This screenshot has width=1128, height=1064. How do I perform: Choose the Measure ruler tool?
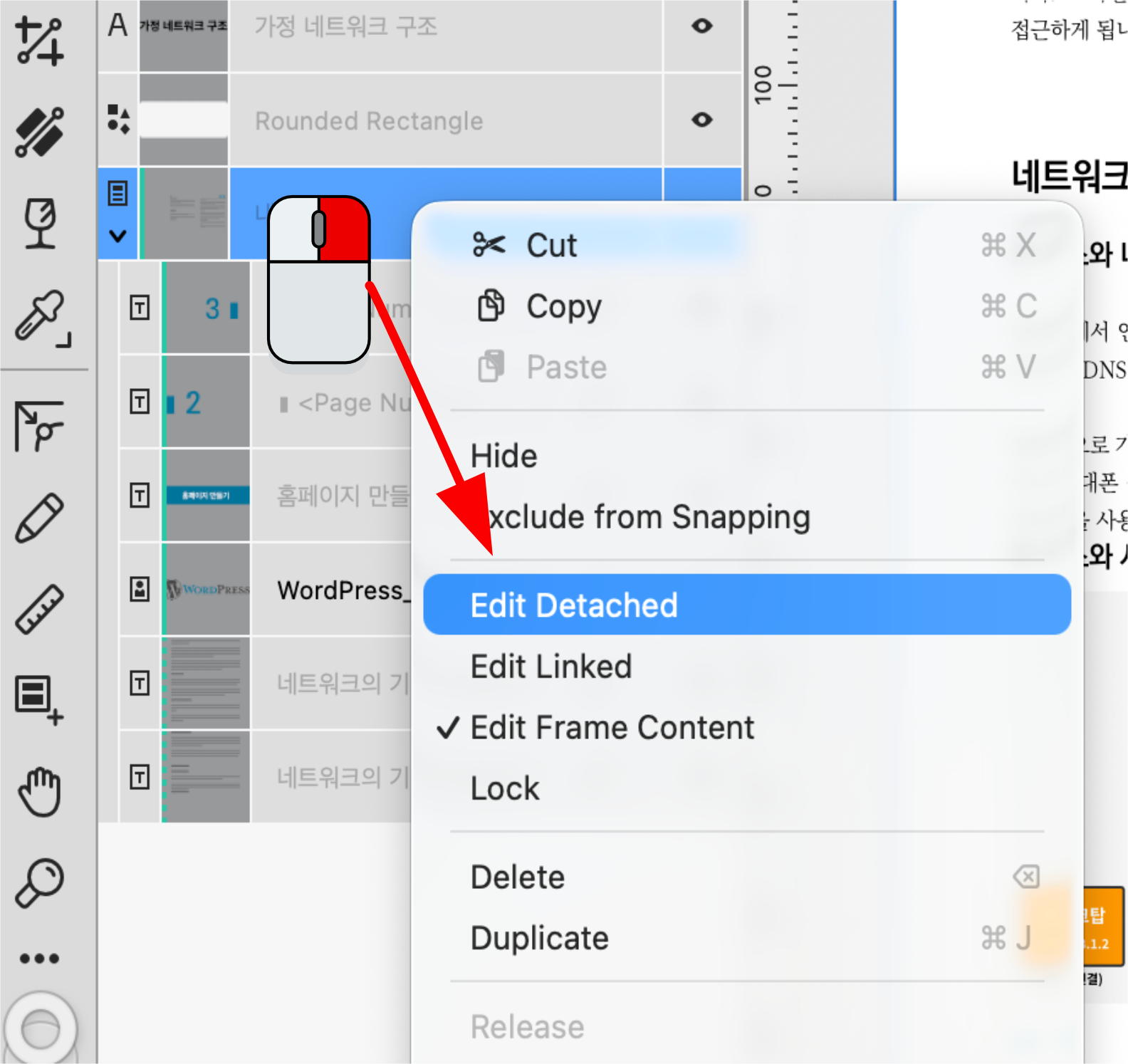pyautogui.click(x=40, y=610)
